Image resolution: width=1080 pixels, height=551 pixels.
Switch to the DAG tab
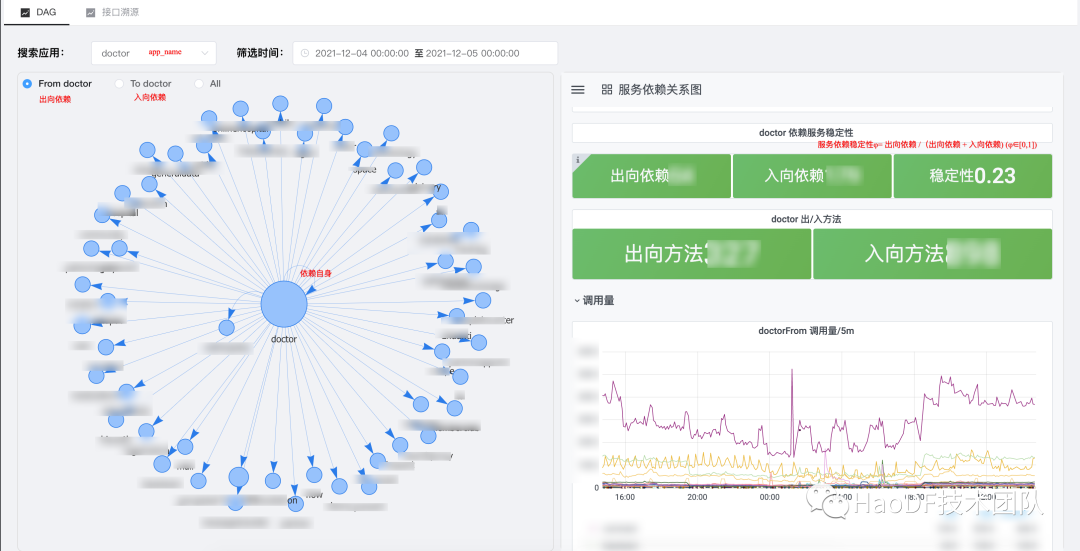38,12
